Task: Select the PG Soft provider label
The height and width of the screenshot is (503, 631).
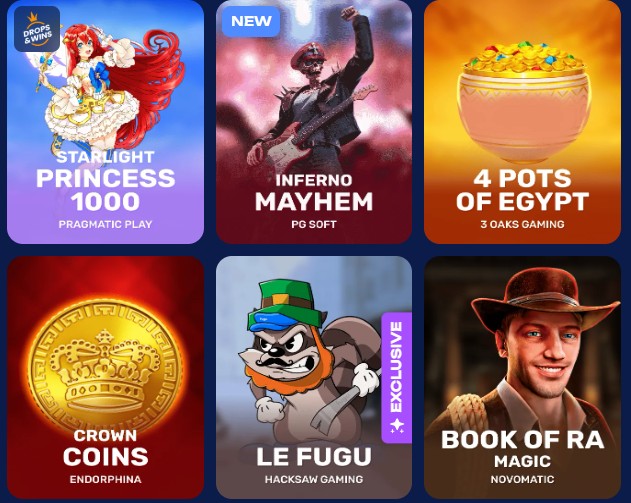Action: (314, 224)
